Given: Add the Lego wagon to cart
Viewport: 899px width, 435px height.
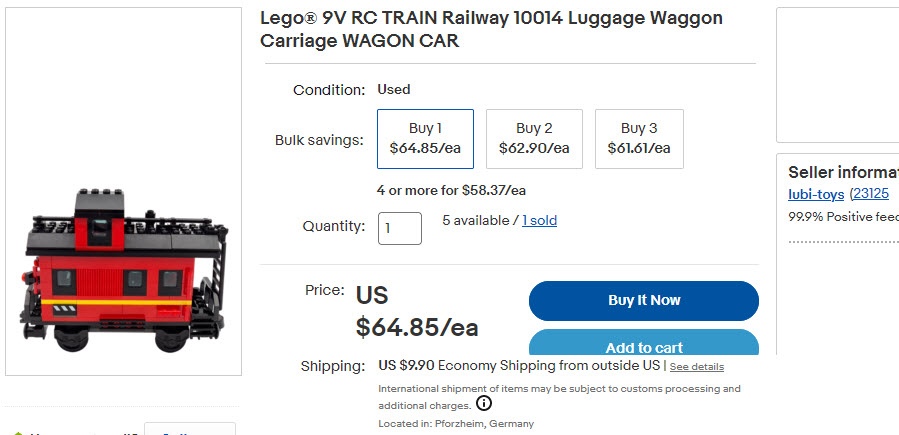Looking at the screenshot, I should (x=644, y=343).
